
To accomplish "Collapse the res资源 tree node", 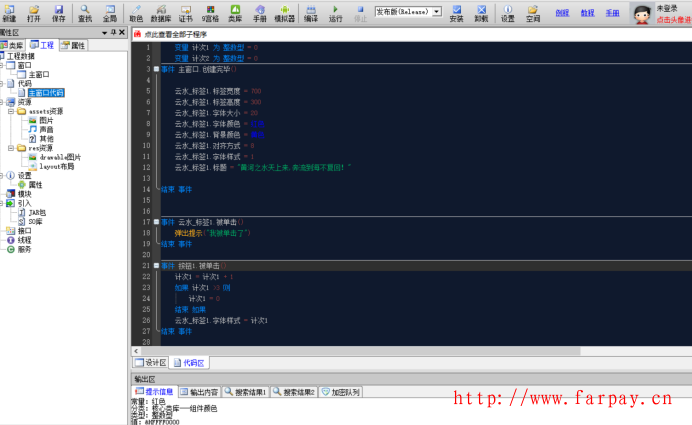I will pyautogui.click(x=11, y=148).
